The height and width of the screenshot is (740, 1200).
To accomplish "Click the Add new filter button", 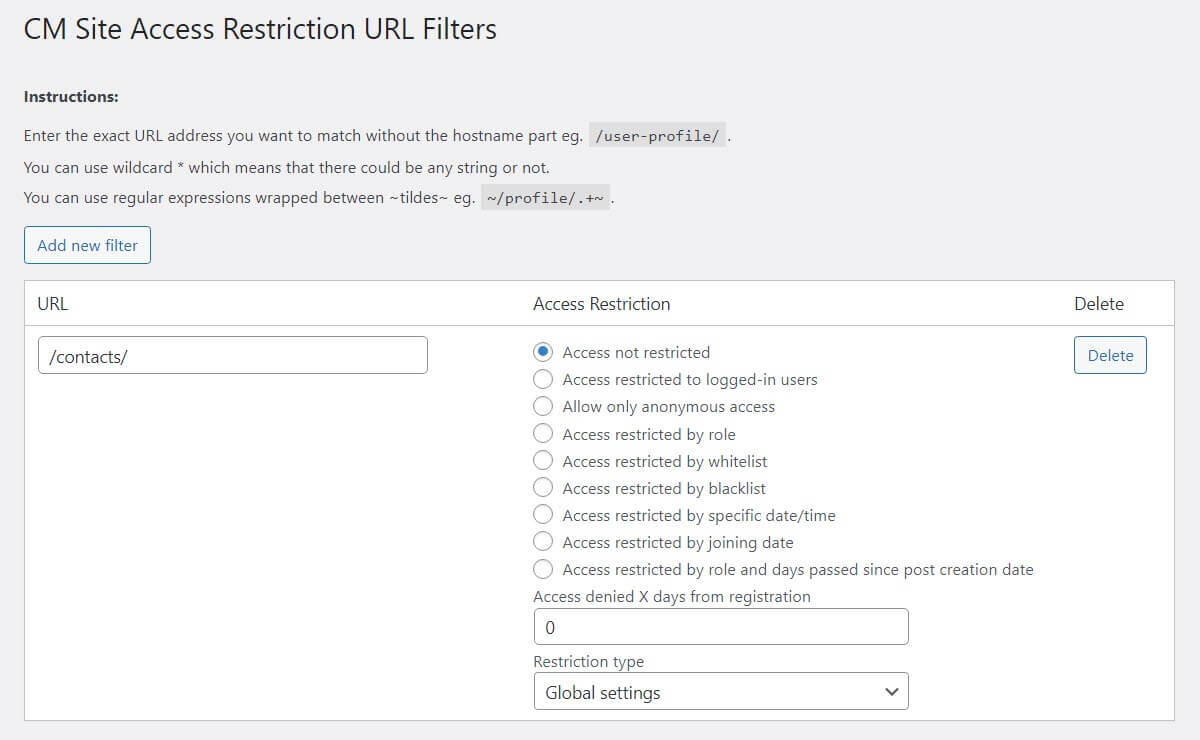I will (87, 245).
